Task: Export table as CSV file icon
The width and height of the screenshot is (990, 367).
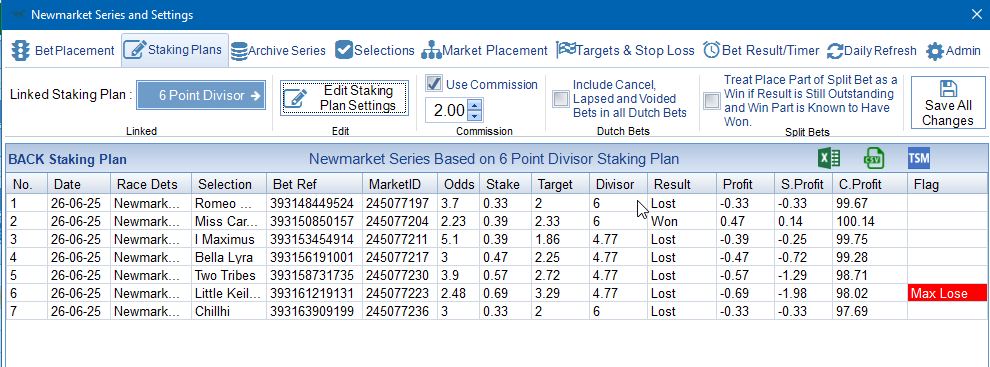Action: point(874,159)
